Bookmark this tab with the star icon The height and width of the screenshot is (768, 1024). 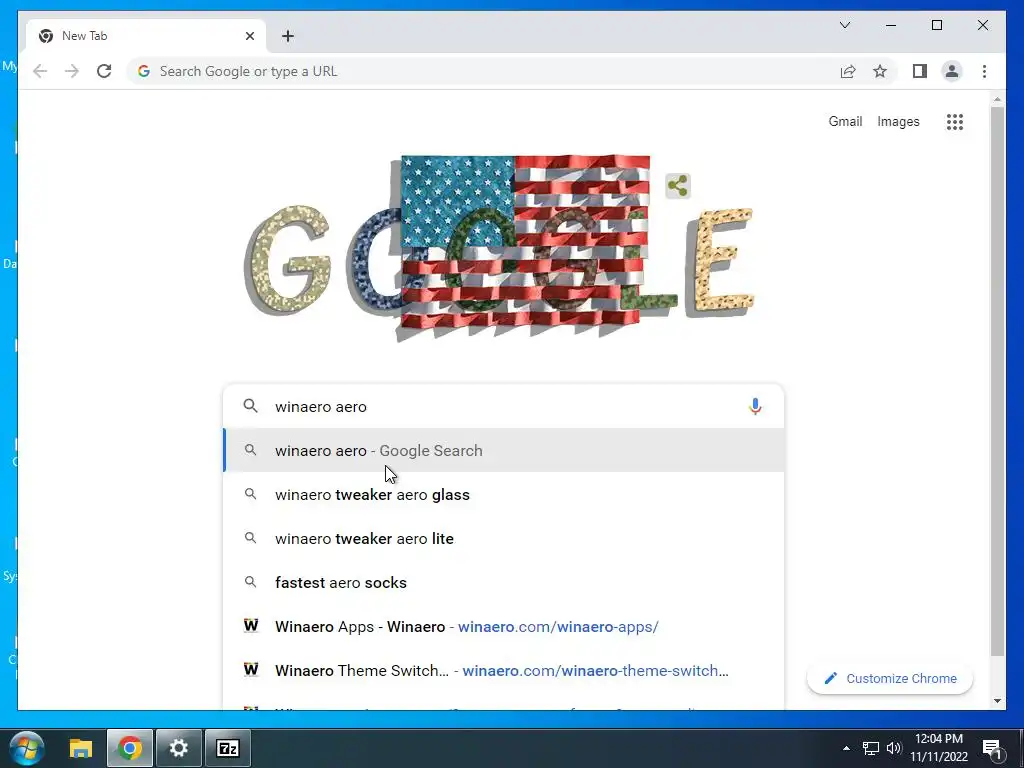[880, 71]
